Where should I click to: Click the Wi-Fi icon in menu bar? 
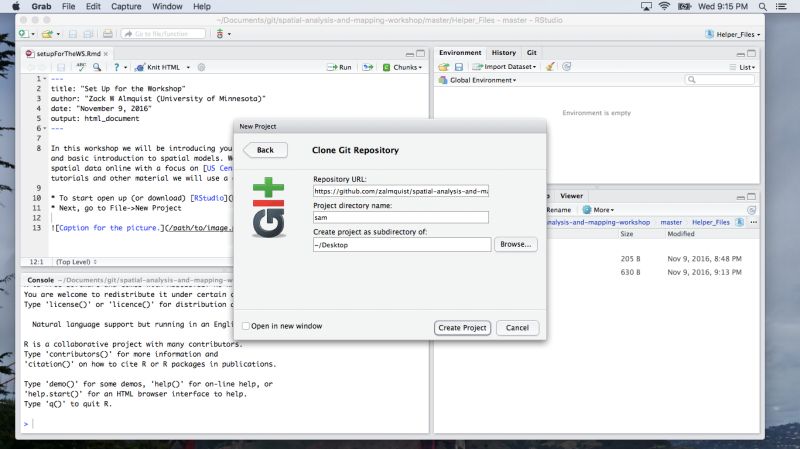(664, 7)
